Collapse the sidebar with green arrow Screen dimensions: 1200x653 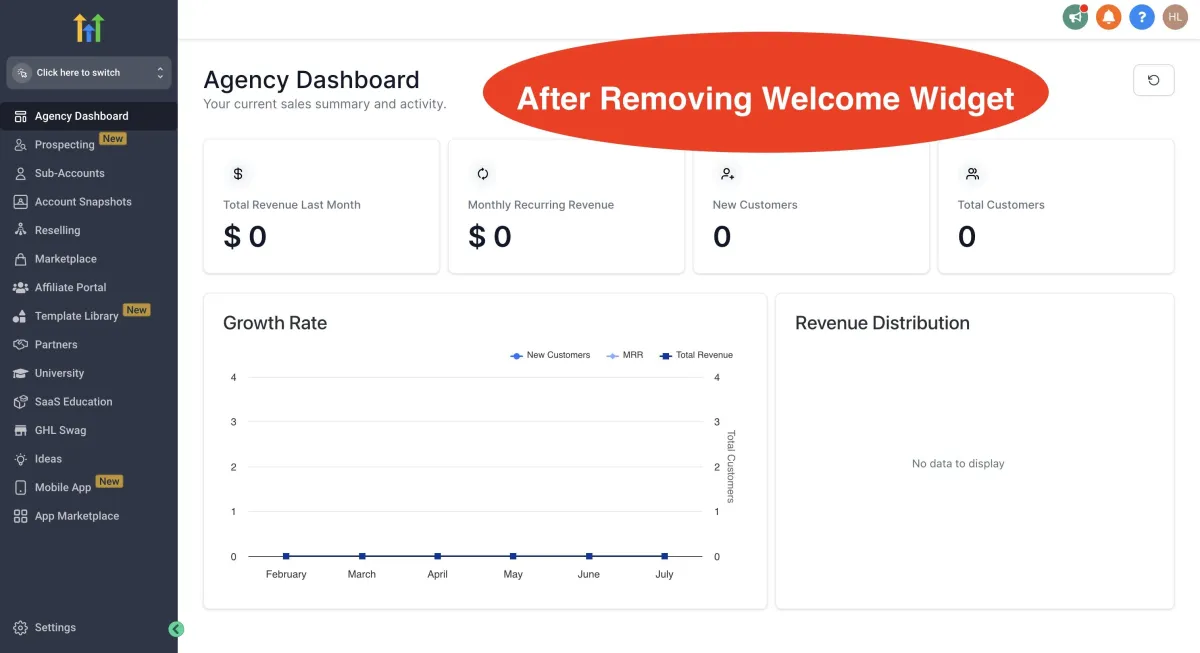coord(176,629)
